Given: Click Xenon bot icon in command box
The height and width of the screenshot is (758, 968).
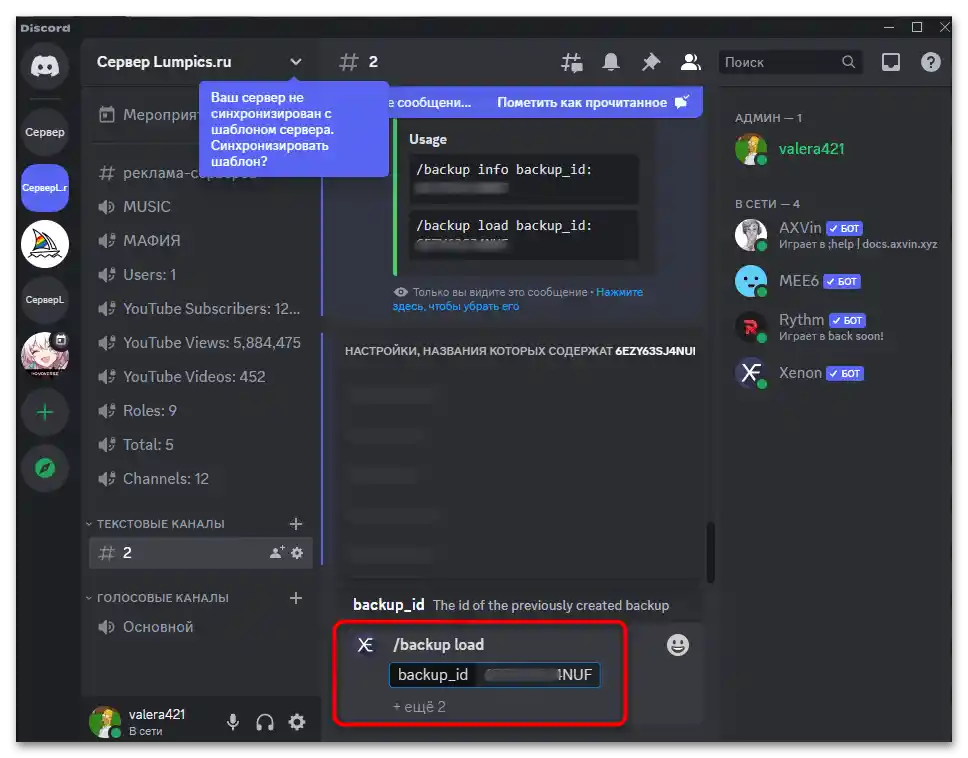Looking at the screenshot, I should pyautogui.click(x=365, y=645).
